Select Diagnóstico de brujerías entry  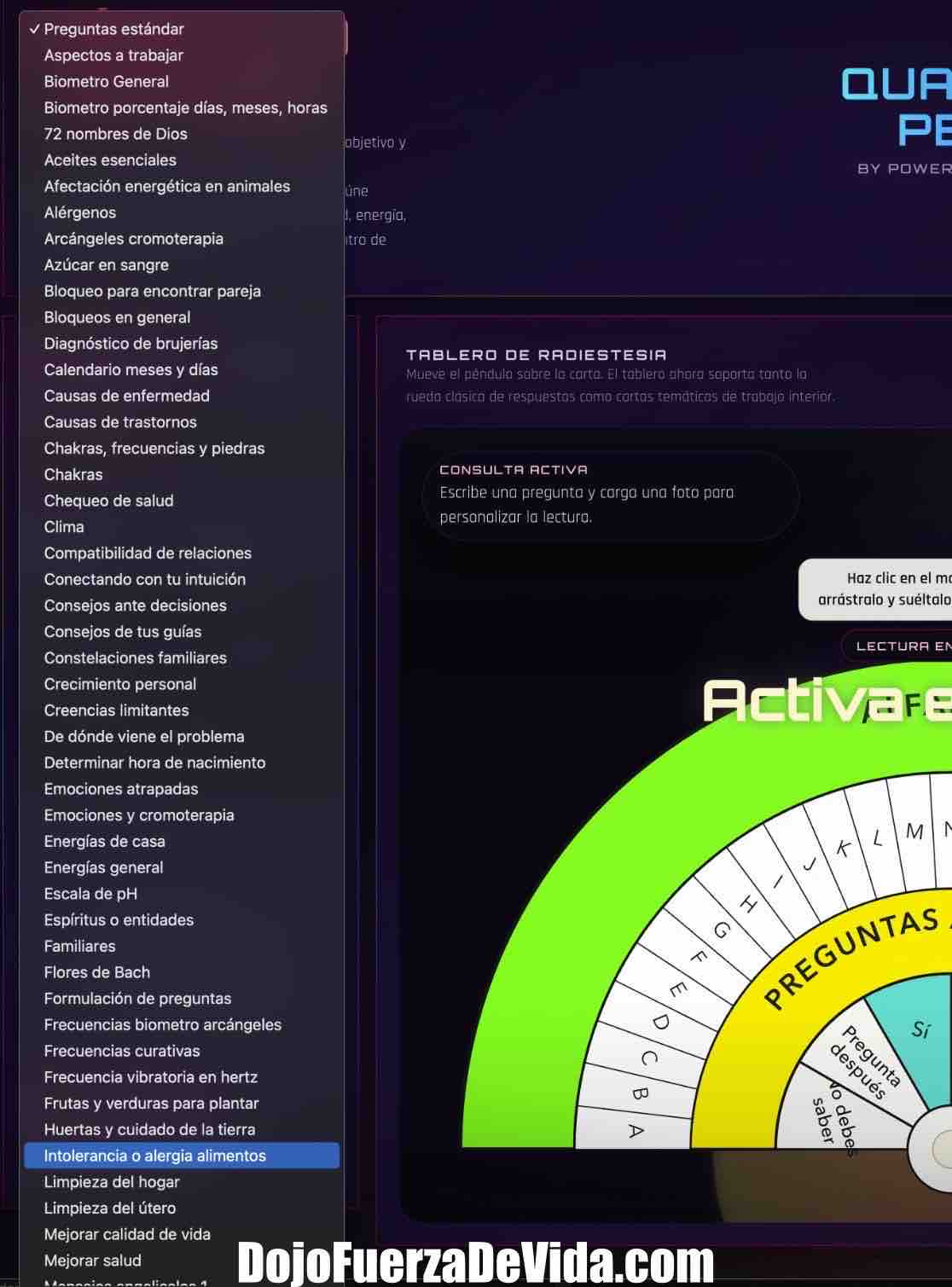(x=182, y=344)
